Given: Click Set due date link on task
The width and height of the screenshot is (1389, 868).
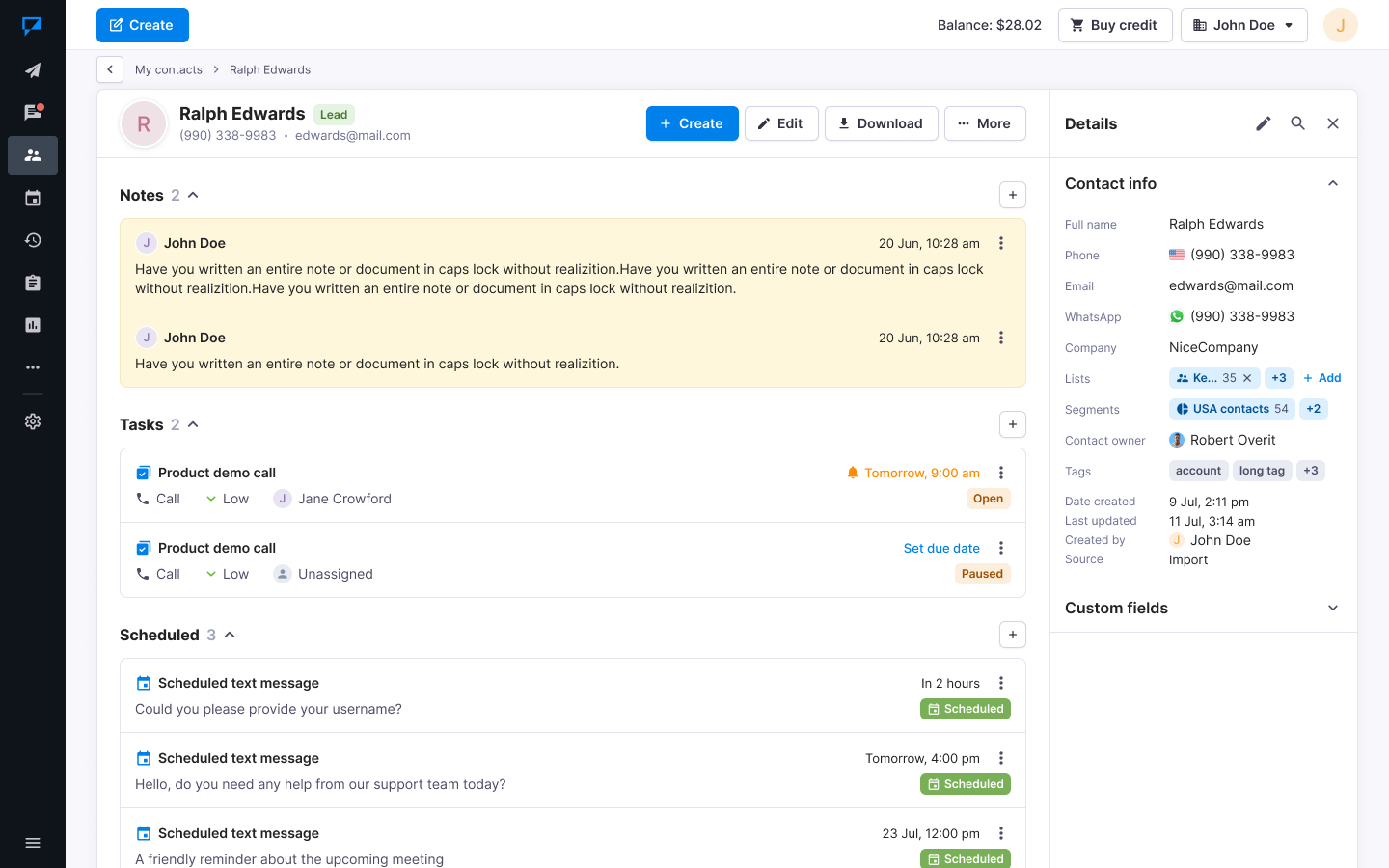Looking at the screenshot, I should pyautogui.click(x=941, y=548).
